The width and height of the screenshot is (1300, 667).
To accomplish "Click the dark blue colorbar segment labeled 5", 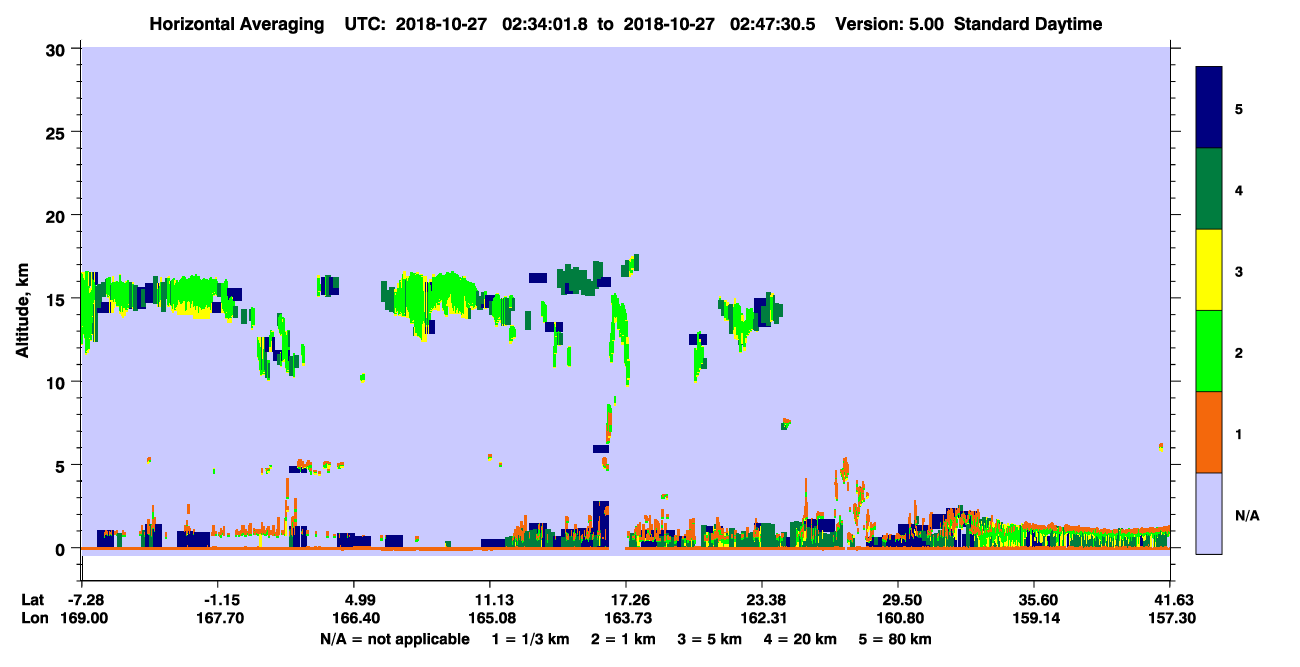I will pyautogui.click(x=1209, y=108).
